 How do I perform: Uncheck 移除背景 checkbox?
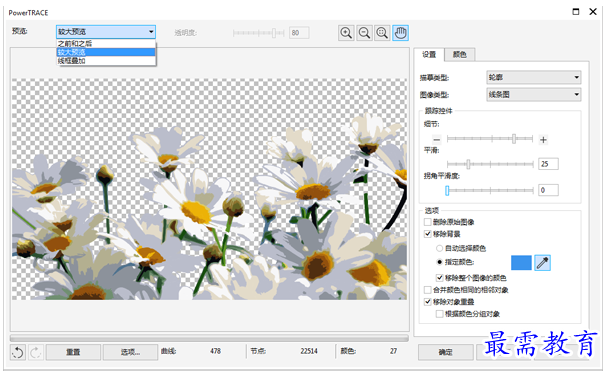coord(428,234)
